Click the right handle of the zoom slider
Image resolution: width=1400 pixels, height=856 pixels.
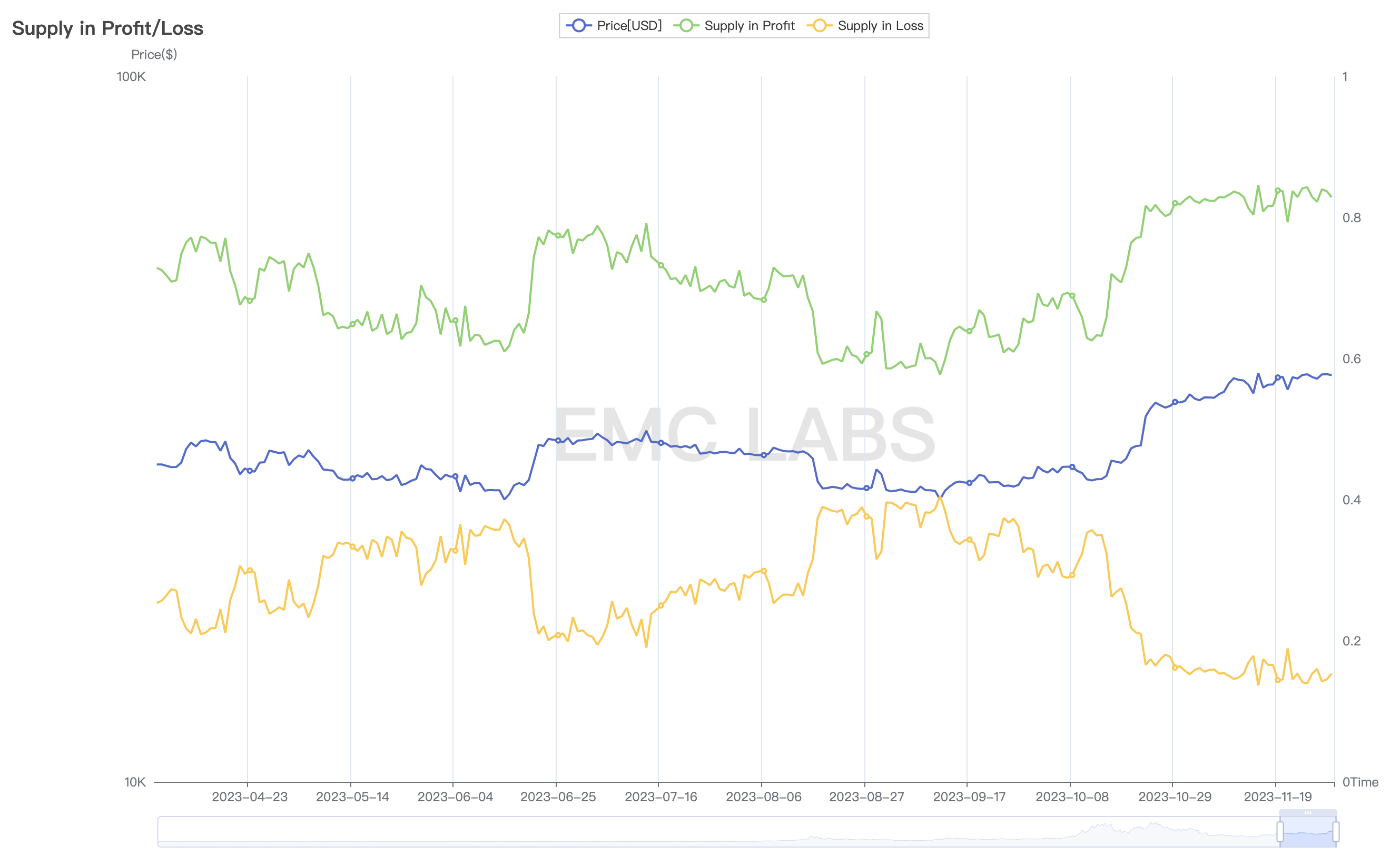coord(1336,832)
